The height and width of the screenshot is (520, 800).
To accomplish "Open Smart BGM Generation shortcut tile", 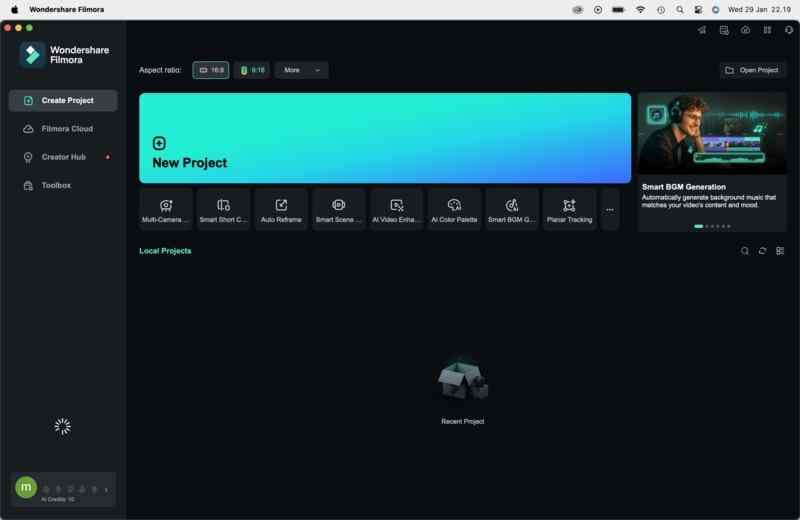I will [512, 210].
